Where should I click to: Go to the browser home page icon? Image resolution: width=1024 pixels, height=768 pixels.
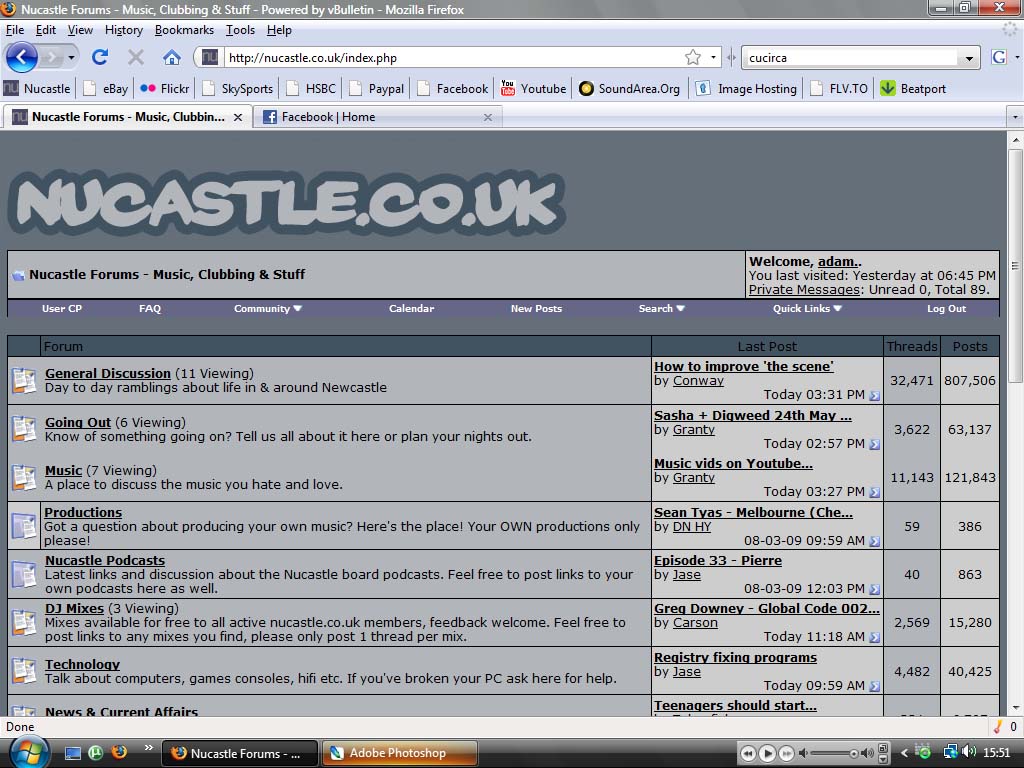click(172, 57)
